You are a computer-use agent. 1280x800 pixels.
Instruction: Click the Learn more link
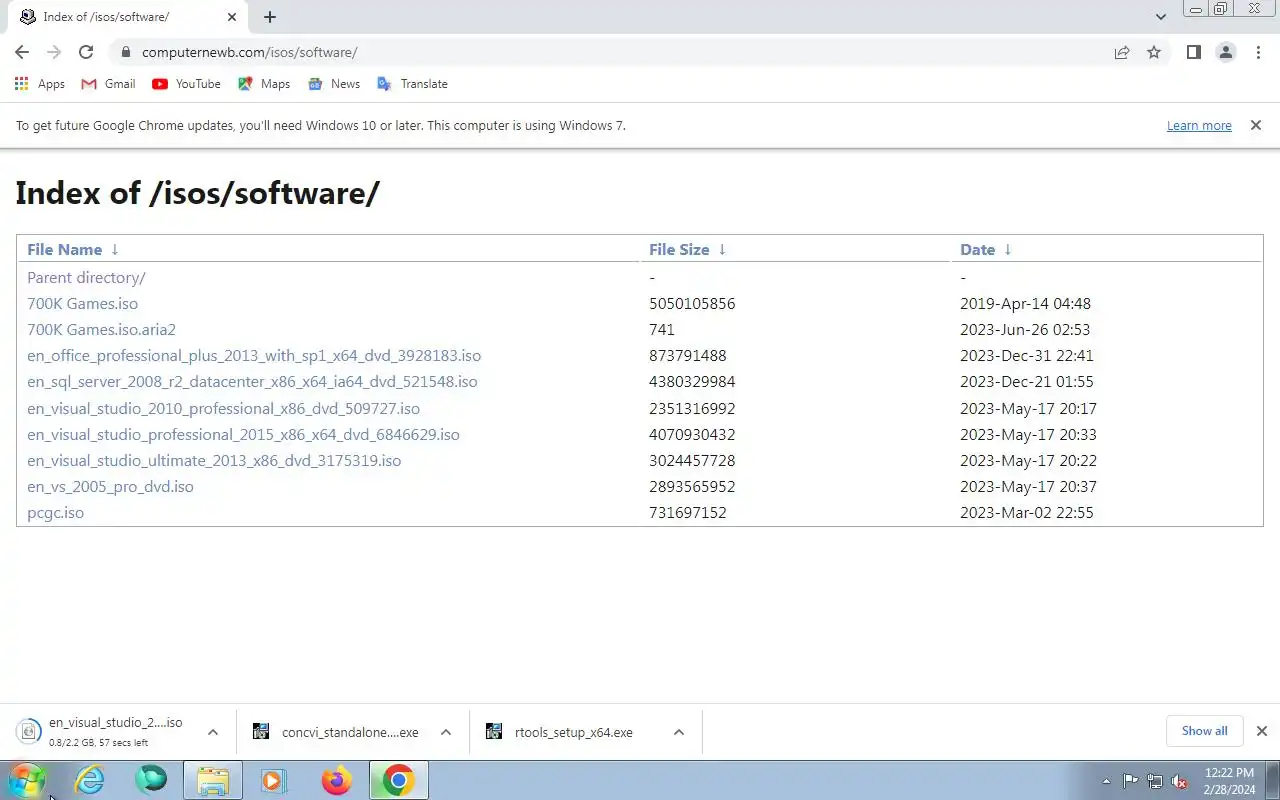(x=1199, y=126)
